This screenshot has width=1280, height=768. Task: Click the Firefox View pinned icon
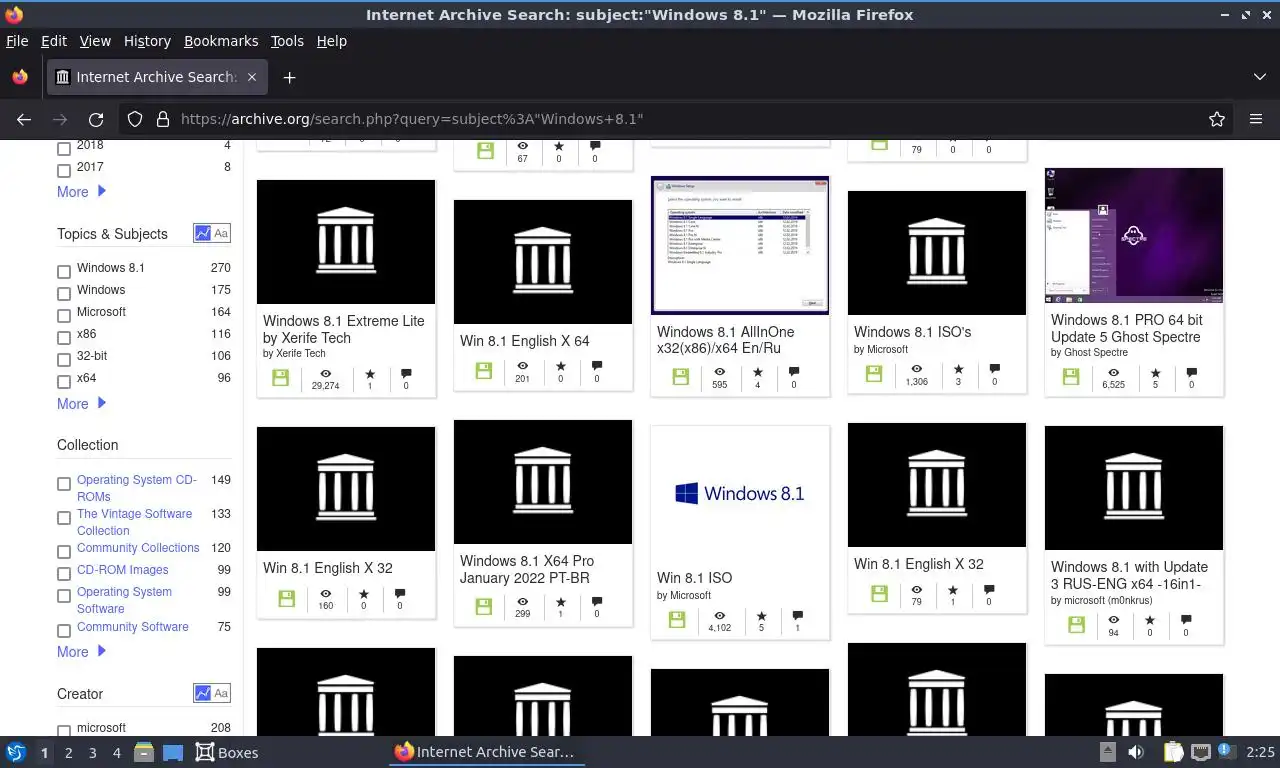point(19,77)
